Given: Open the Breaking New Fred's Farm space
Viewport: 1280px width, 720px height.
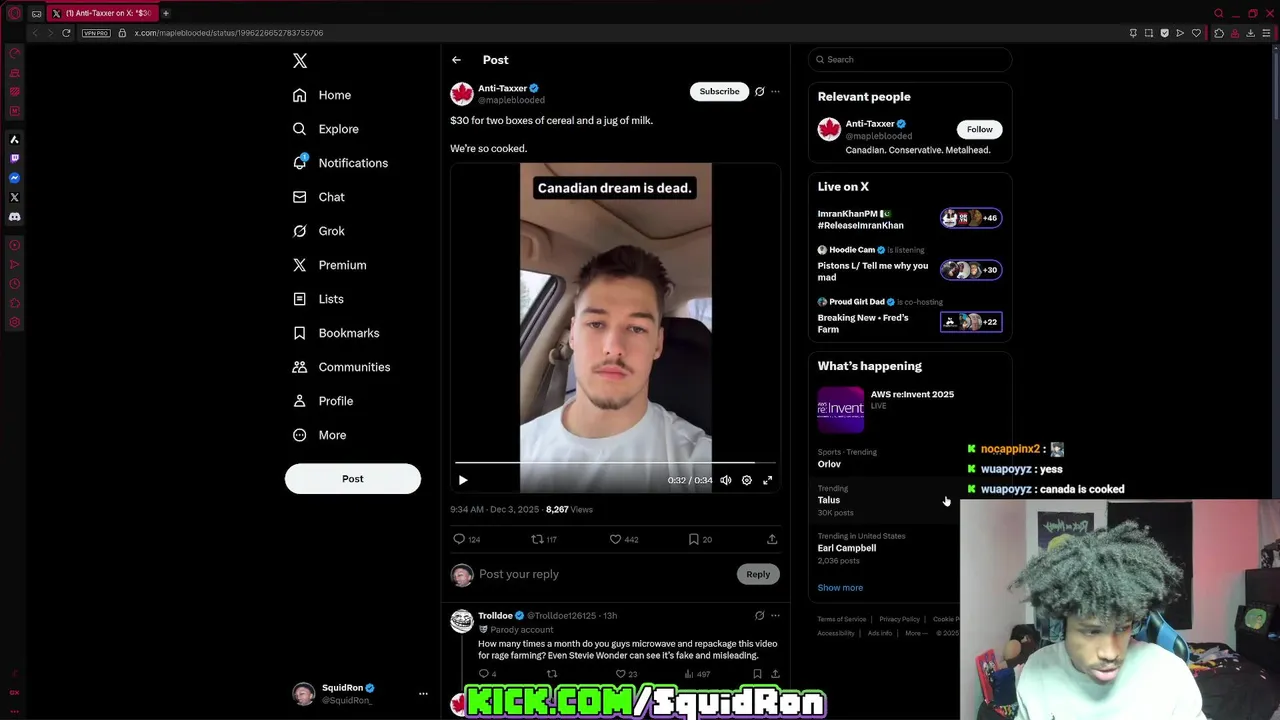Looking at the screenshot, I should click(x=910, y=317).
